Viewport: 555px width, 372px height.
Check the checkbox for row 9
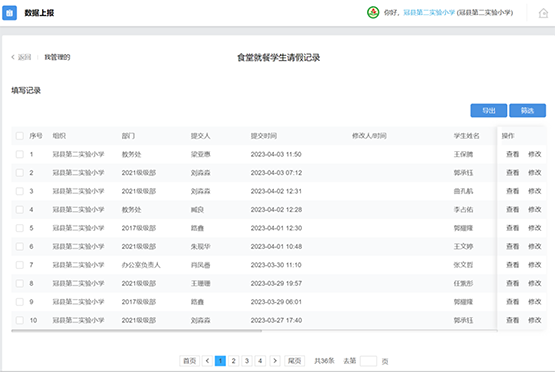pos(20,302)
